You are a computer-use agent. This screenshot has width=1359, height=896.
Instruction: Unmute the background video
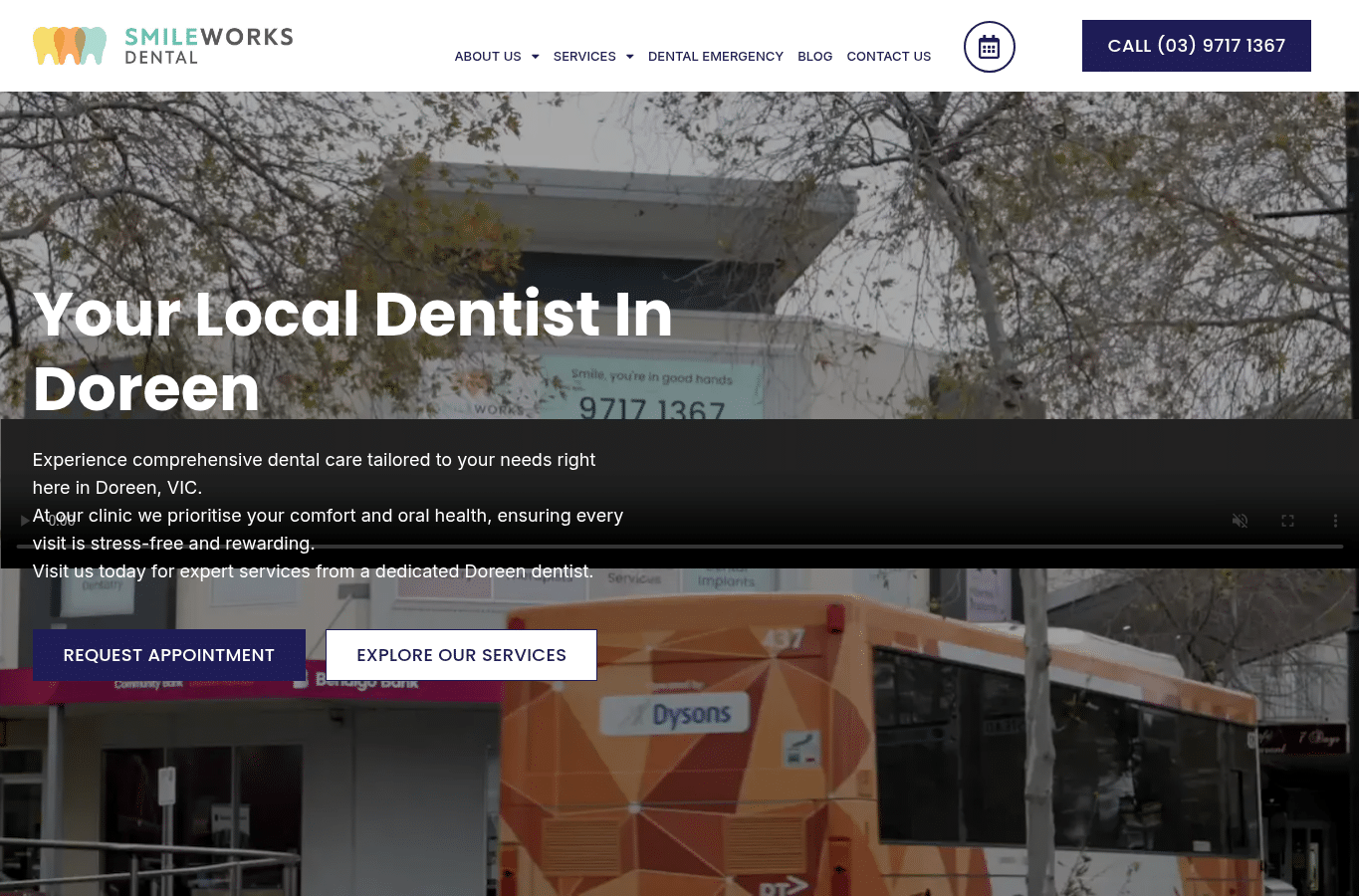point(1240,521)
